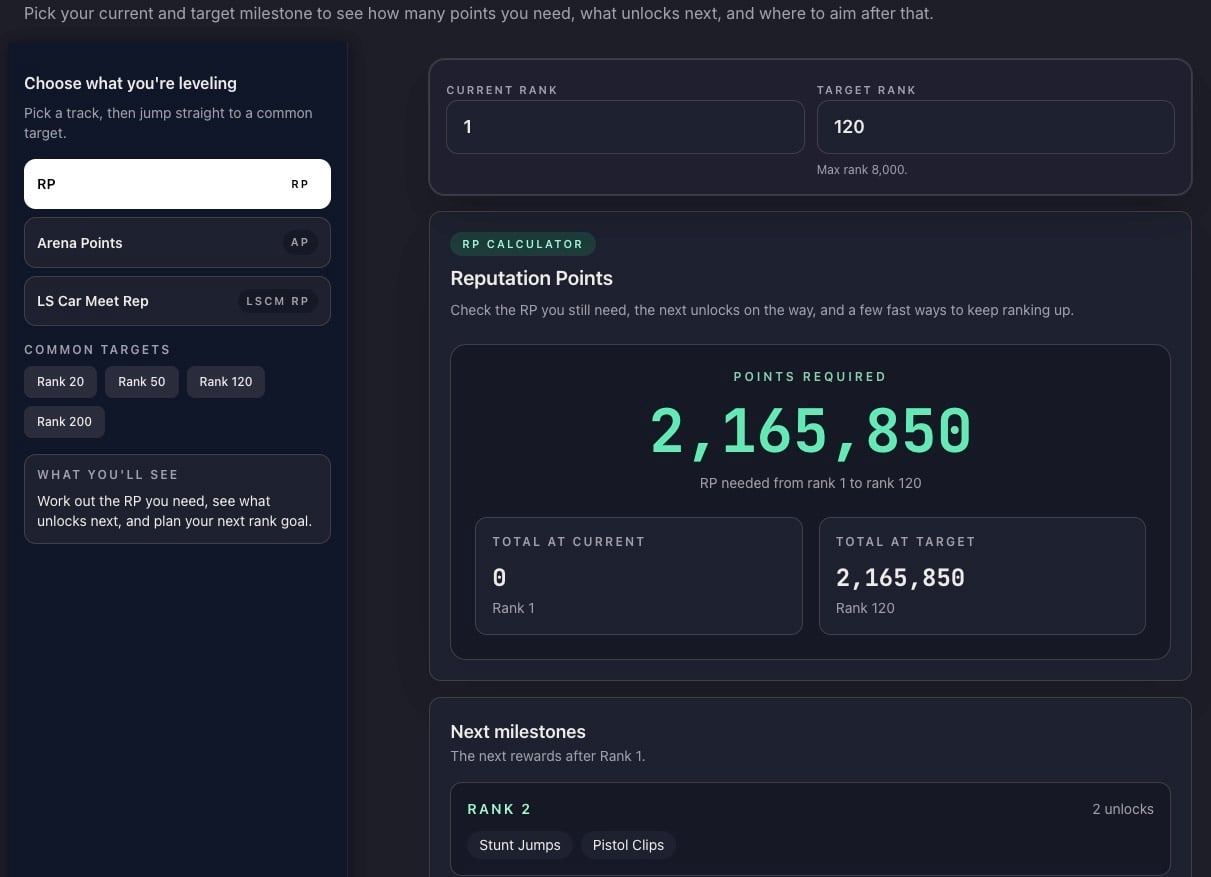Click the LSCM RP badge
The width and height of the screenshot is (1211, 877).
point(277,301)
